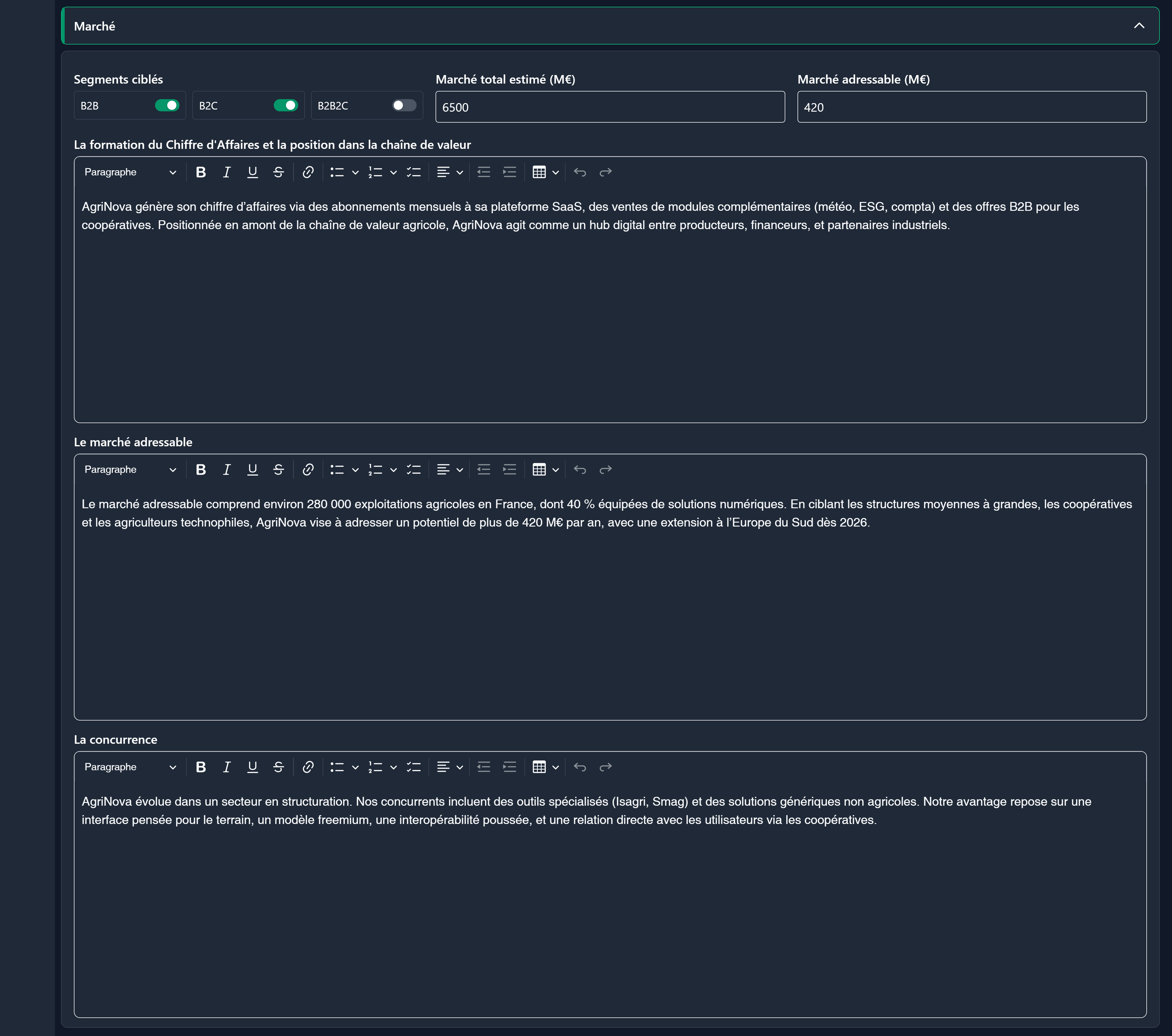The image size is (1172, 1036).
Task: Turn off the B2C segment toggle
Action: [286, 106]
